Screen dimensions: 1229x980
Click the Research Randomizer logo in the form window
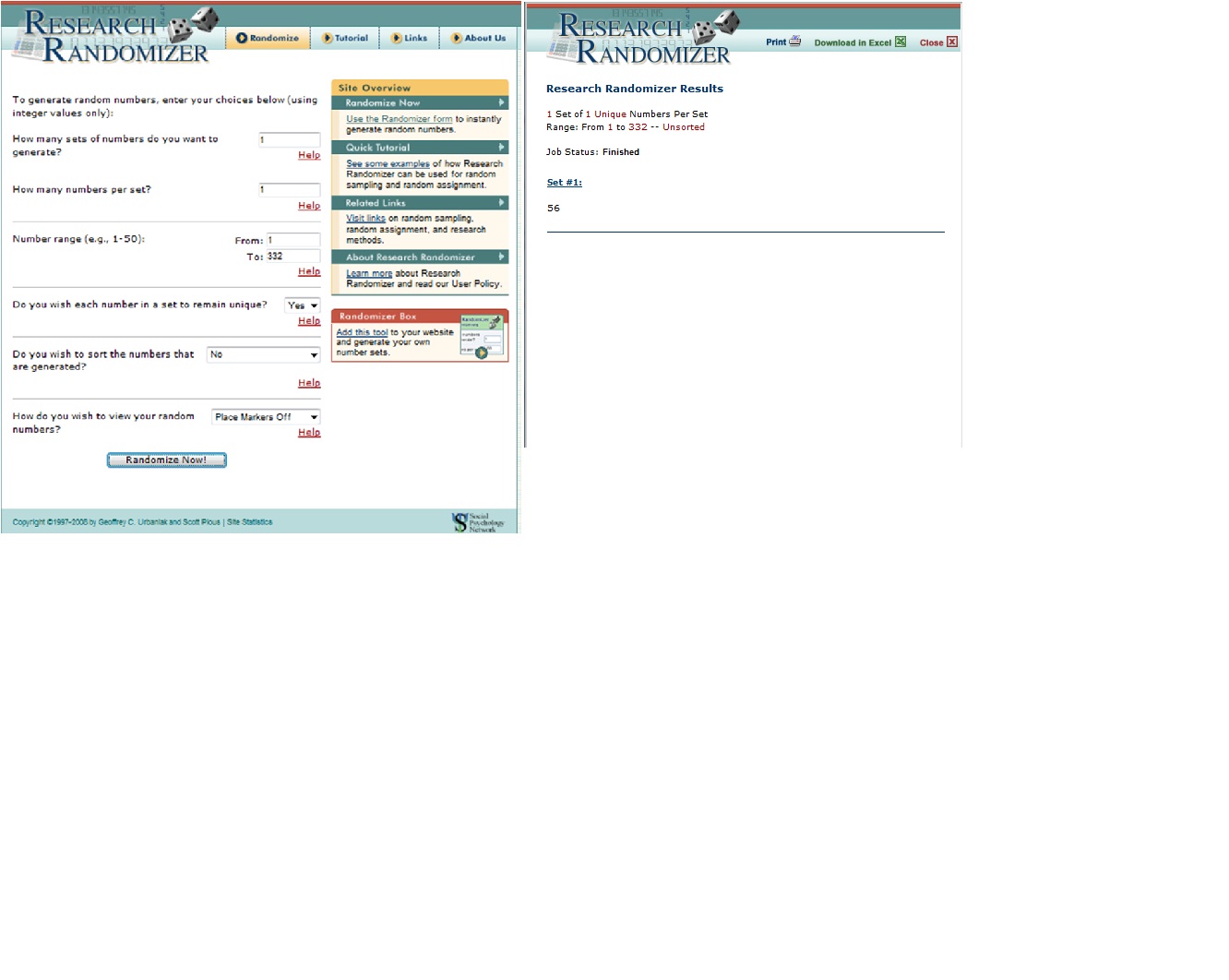[115, 35]
